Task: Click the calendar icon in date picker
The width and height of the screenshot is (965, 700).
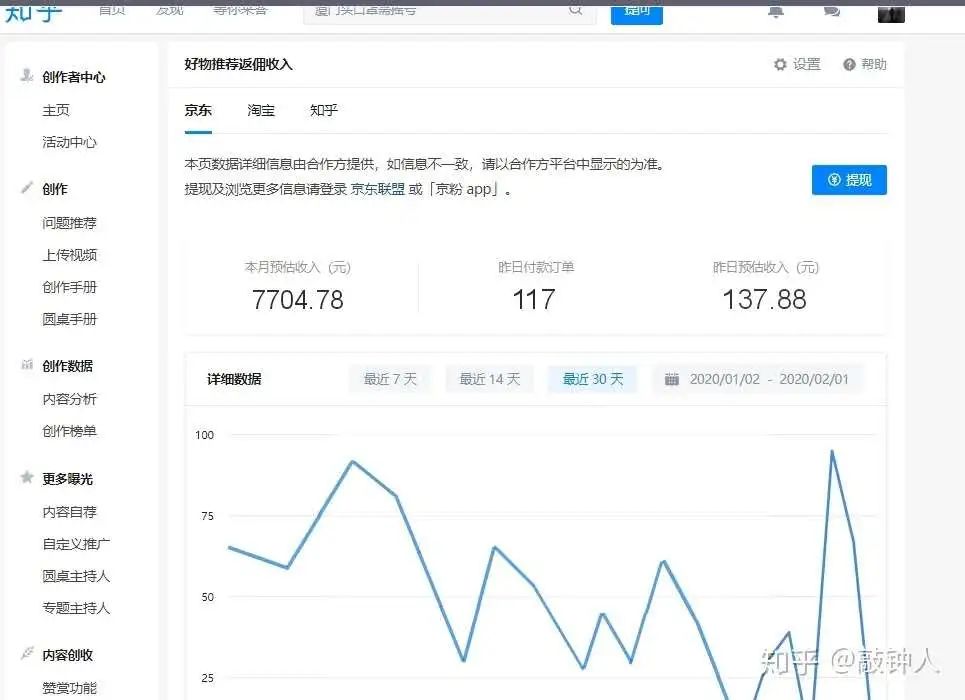Action: point(671,379)
